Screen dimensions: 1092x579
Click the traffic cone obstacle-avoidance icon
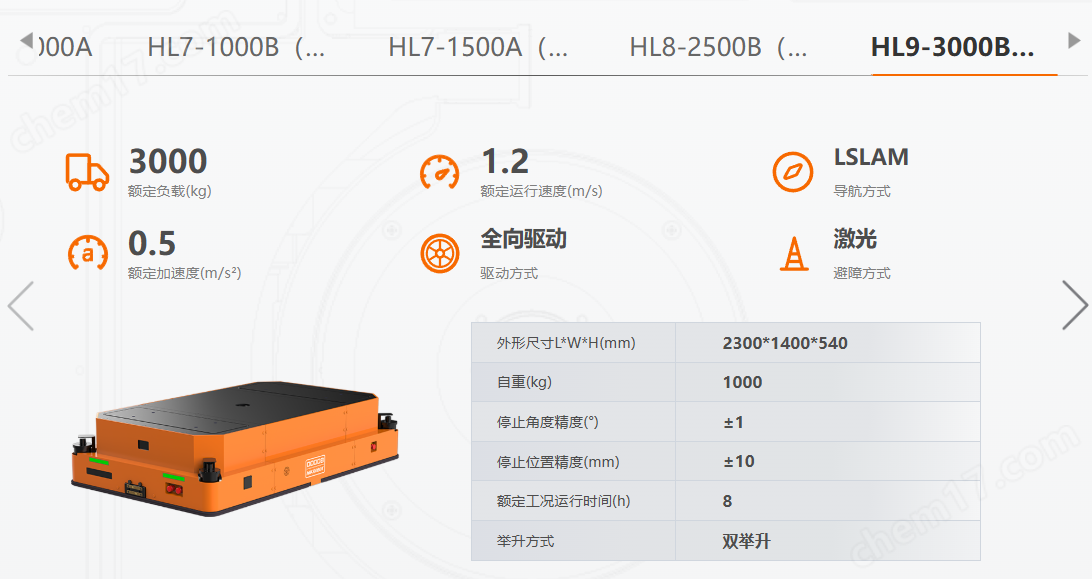tap(794, 253)
